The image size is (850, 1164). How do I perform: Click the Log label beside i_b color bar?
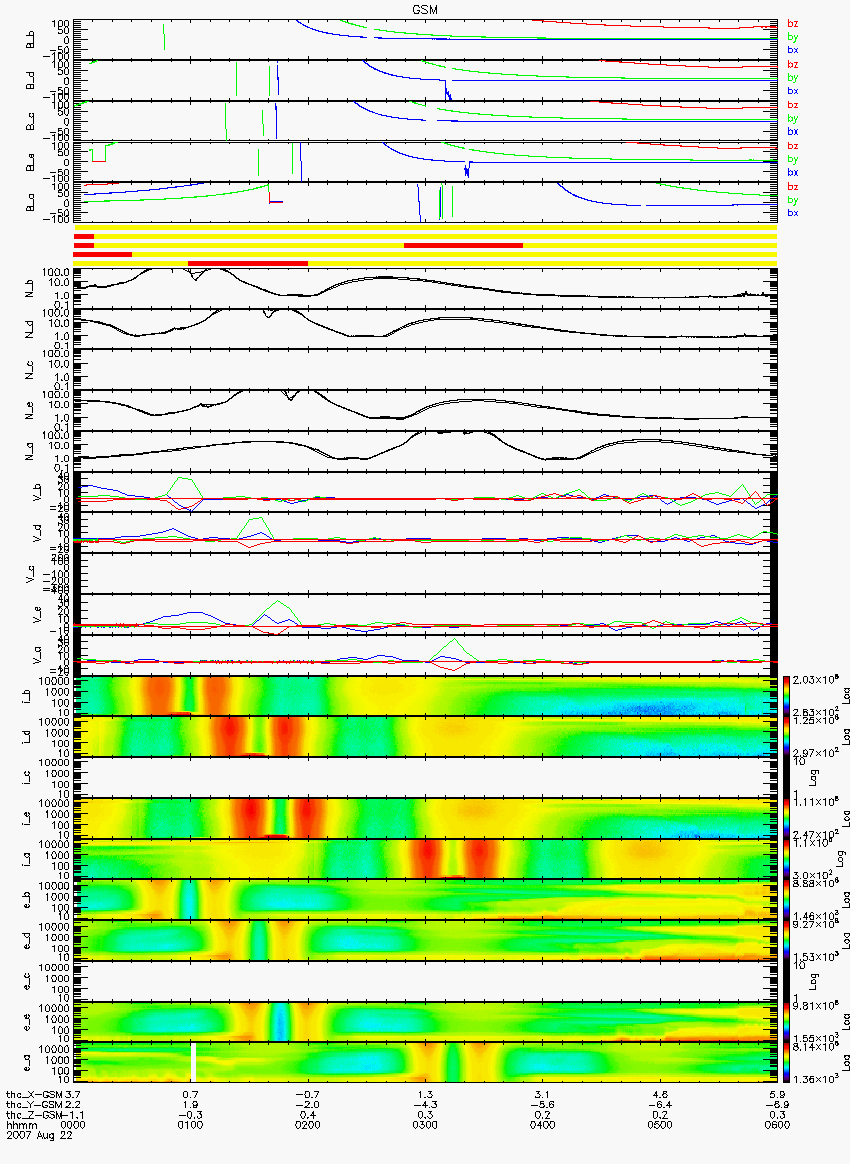(844, 696)
